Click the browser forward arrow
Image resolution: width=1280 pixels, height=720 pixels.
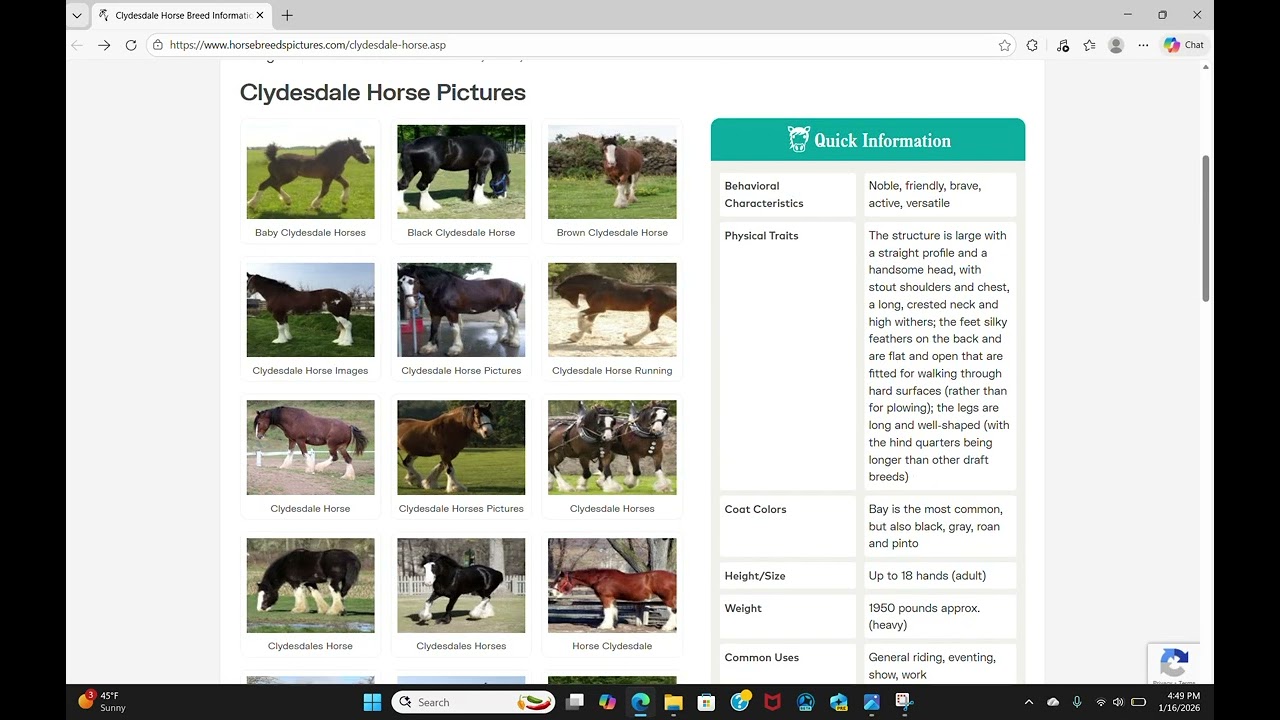point(104,45)
